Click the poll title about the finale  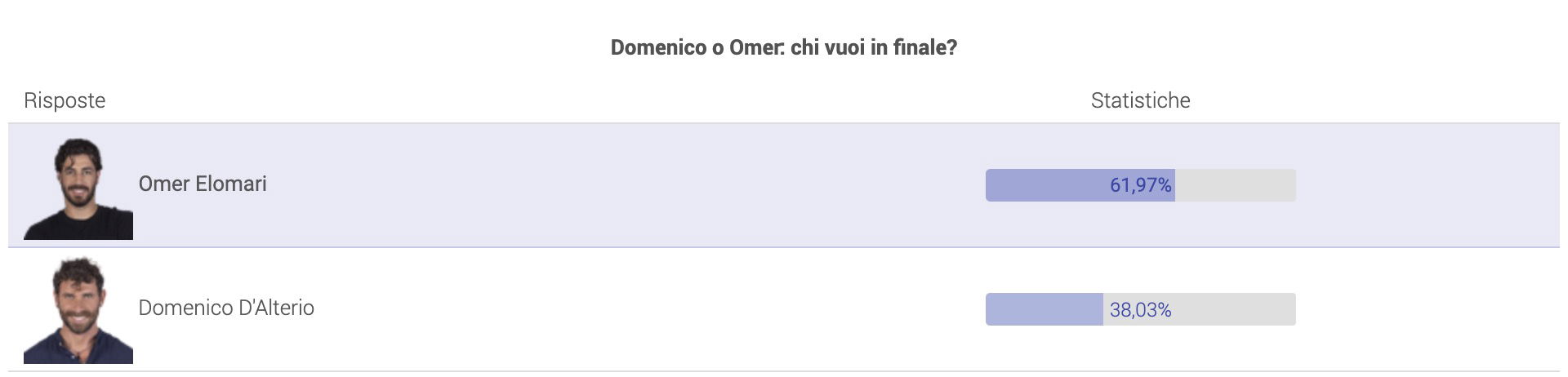point(783,47)
